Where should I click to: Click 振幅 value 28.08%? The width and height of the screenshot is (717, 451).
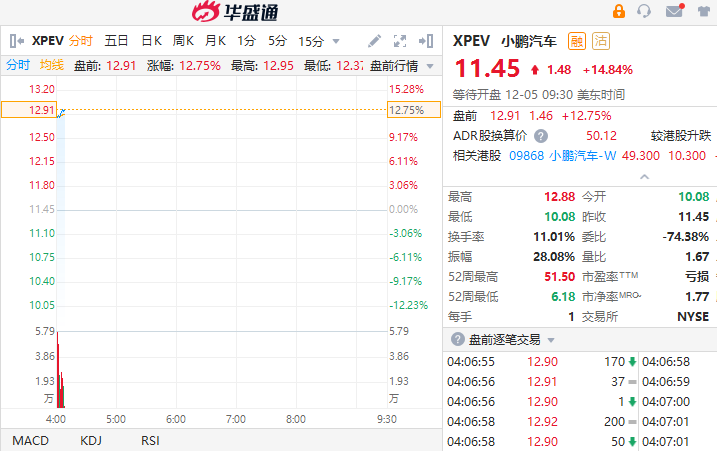click(x=554, y=257)
